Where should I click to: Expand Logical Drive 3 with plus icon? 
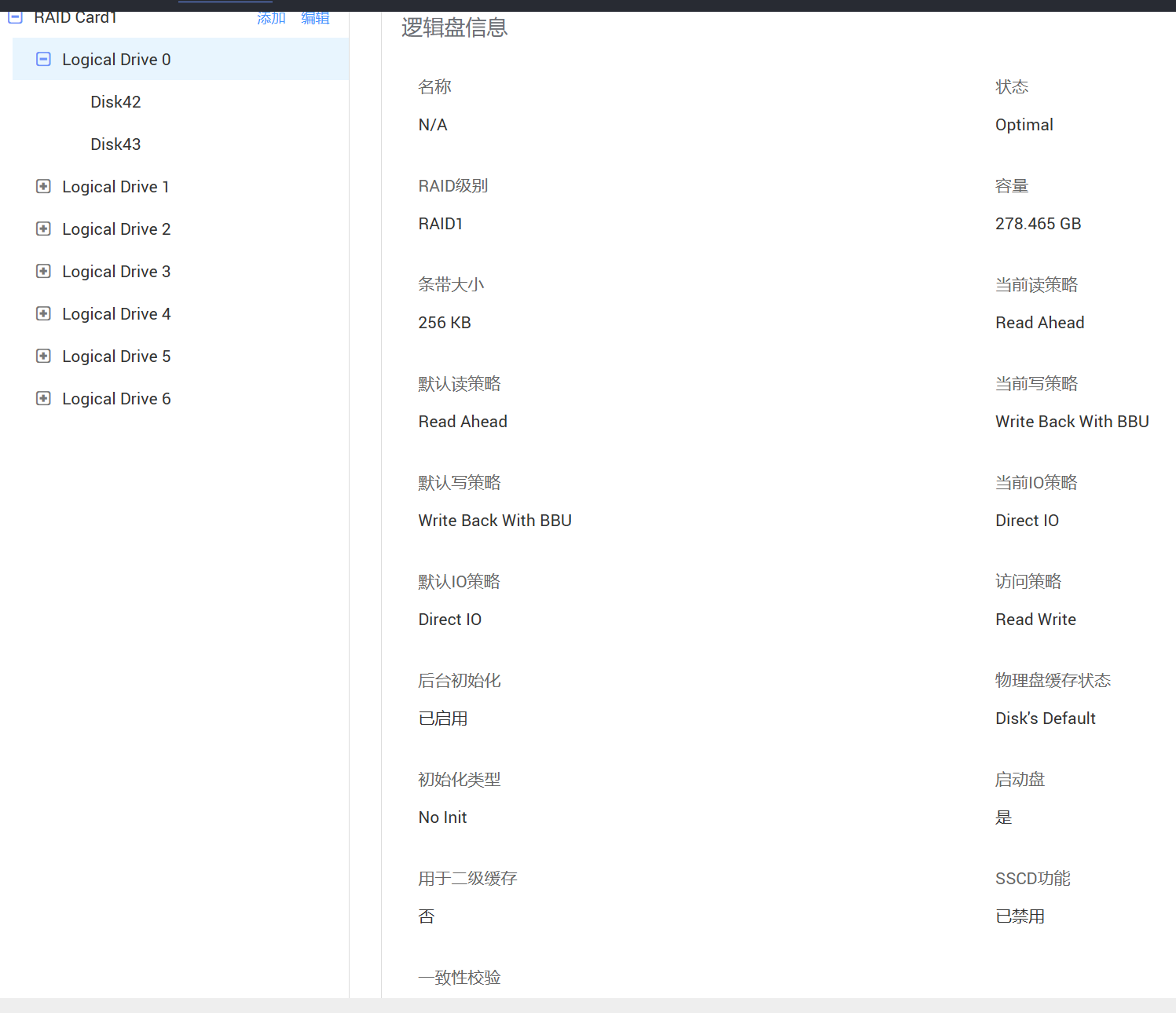44,271
